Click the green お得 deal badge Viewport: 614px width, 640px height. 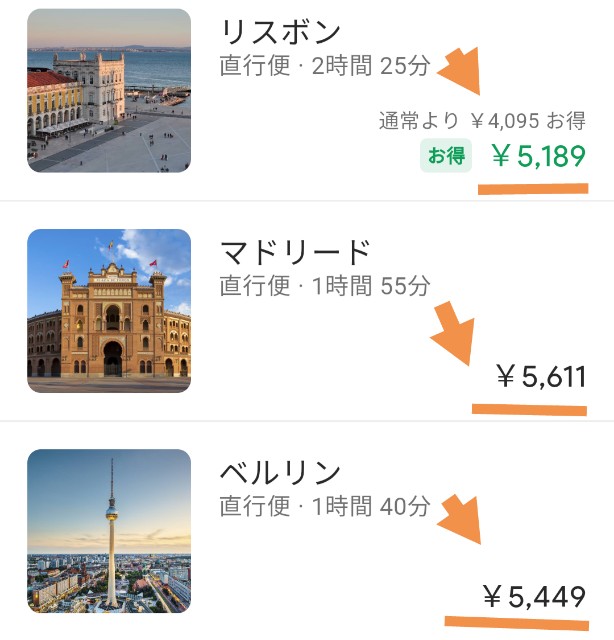(445, 156)
